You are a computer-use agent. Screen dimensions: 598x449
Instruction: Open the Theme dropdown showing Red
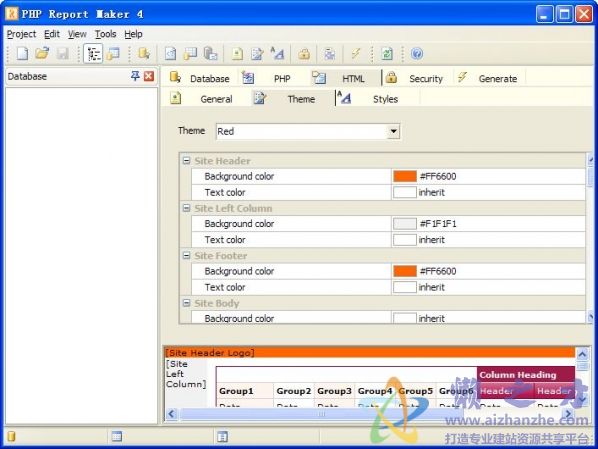[393, 131]
